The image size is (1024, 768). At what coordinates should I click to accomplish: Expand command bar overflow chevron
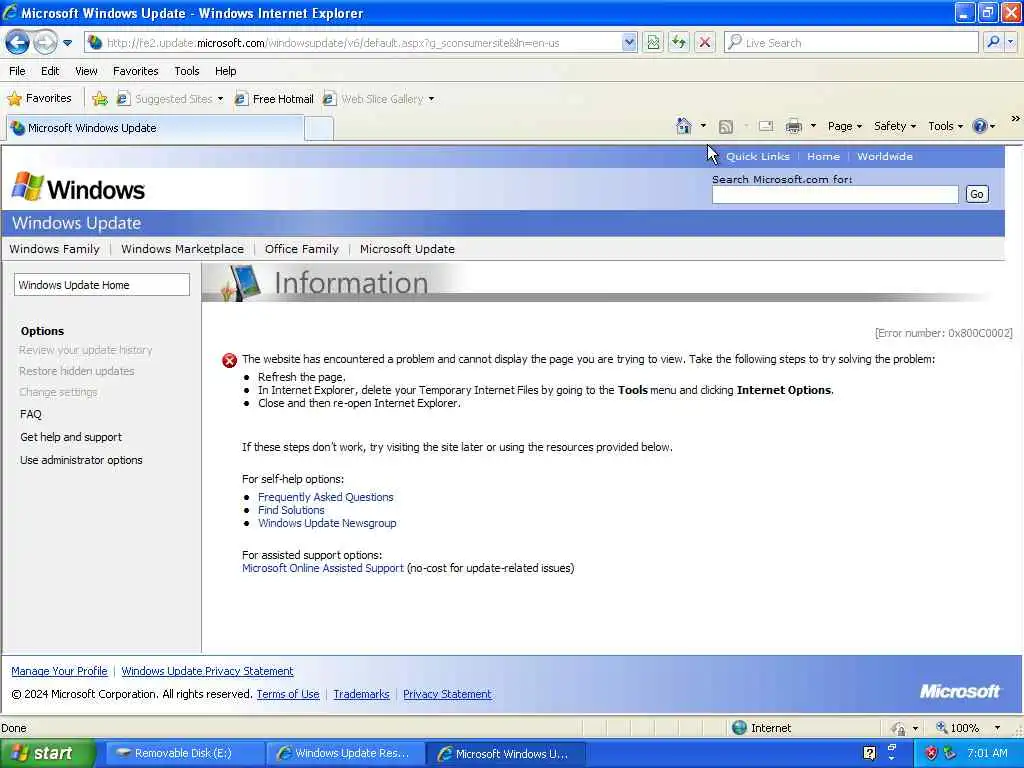tap(1015, 119)
